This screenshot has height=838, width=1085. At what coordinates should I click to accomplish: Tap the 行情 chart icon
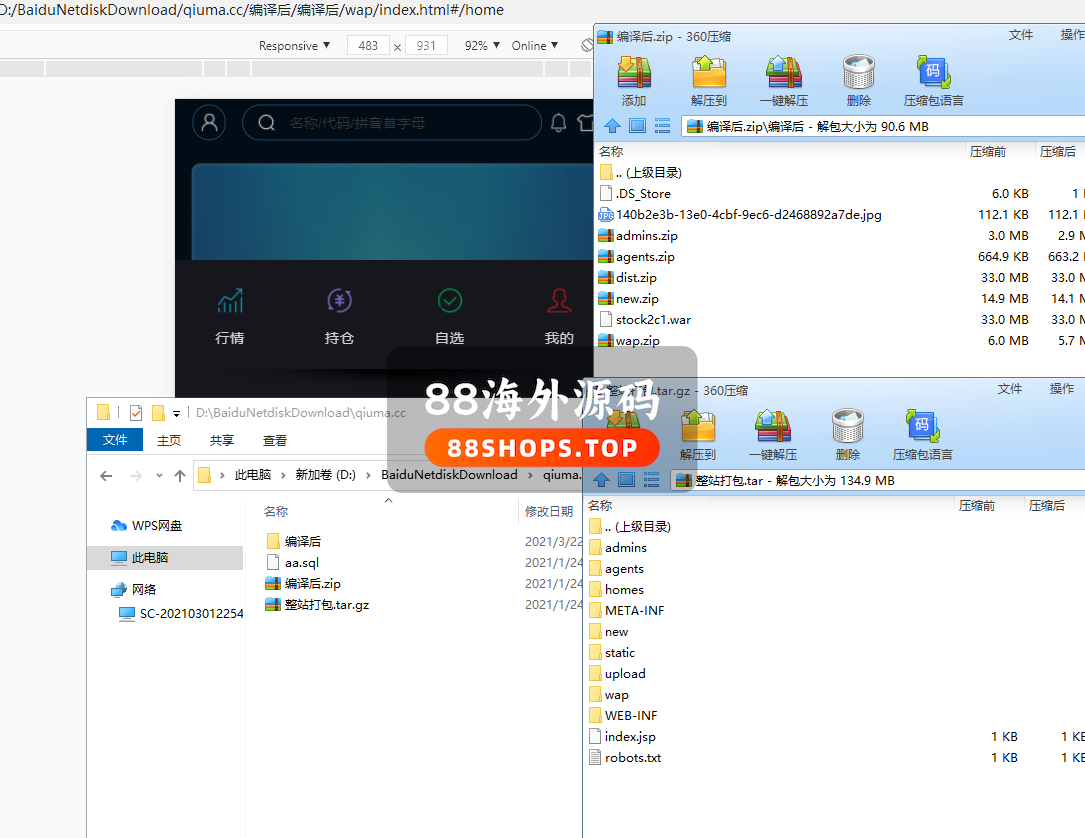230,301
